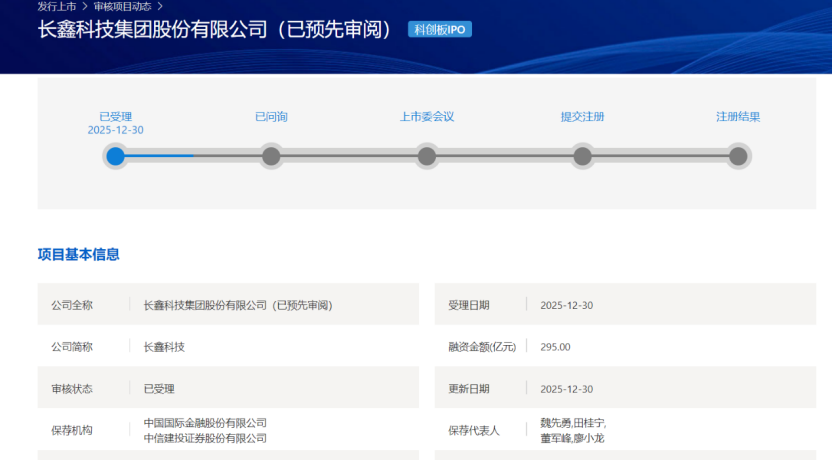Screen dimensions: 832x460
Task: Go to 审核项目动态 breadcrumb link
Action: tap(123, 6)
